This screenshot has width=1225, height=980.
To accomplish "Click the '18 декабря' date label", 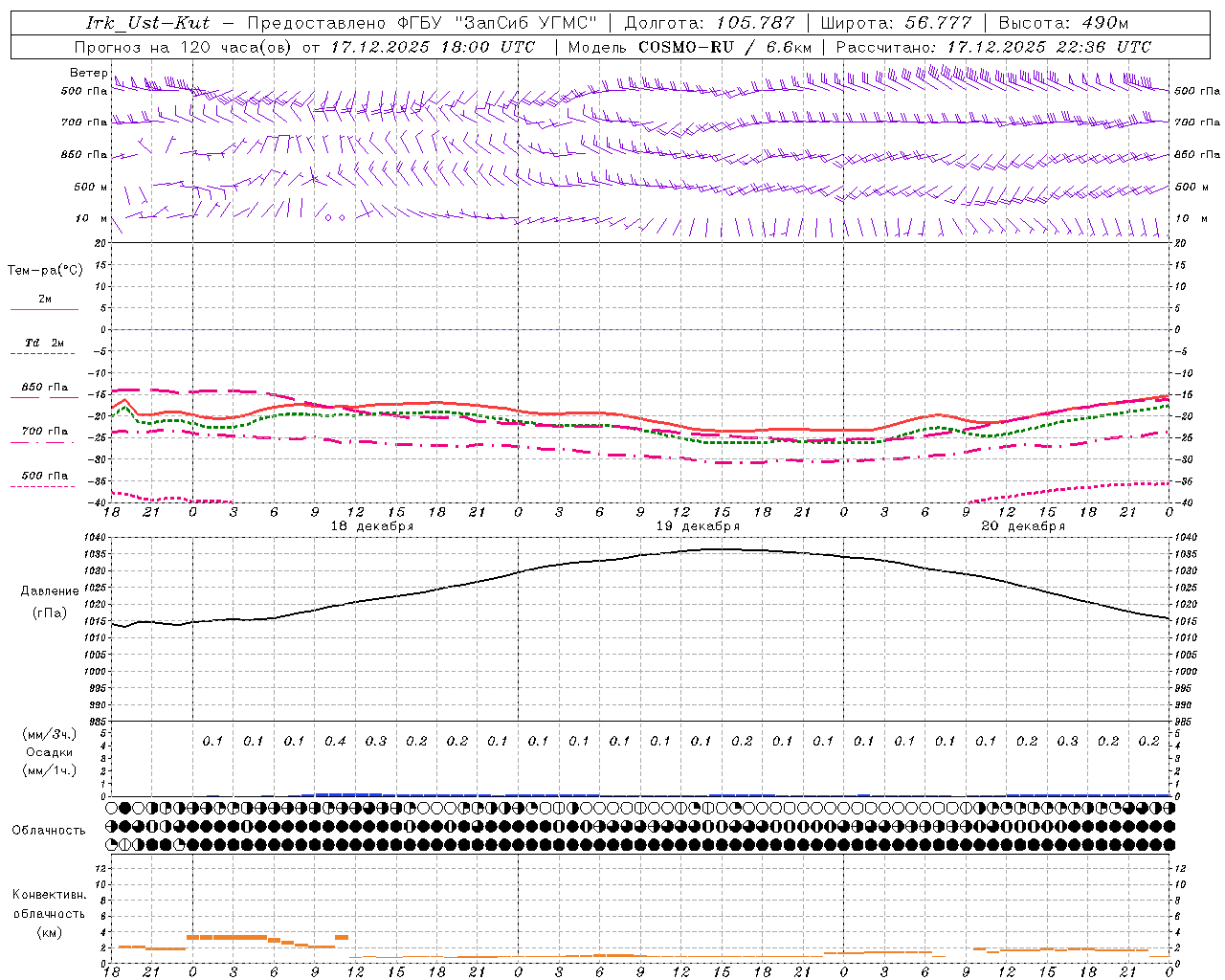I will pyautogui.click(x=372, y=526).
